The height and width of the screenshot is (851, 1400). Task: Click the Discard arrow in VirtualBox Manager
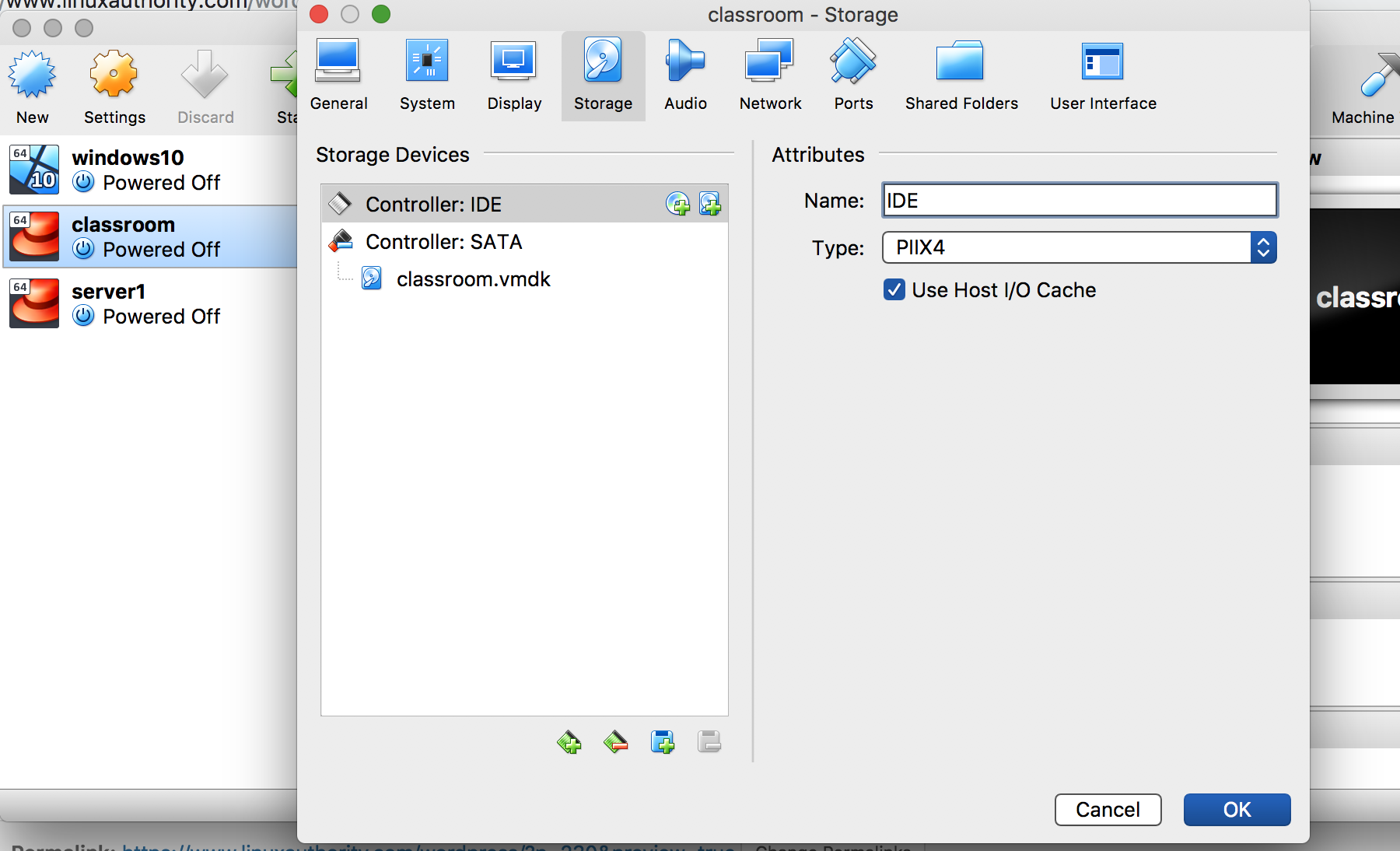[x=205, y=87]
